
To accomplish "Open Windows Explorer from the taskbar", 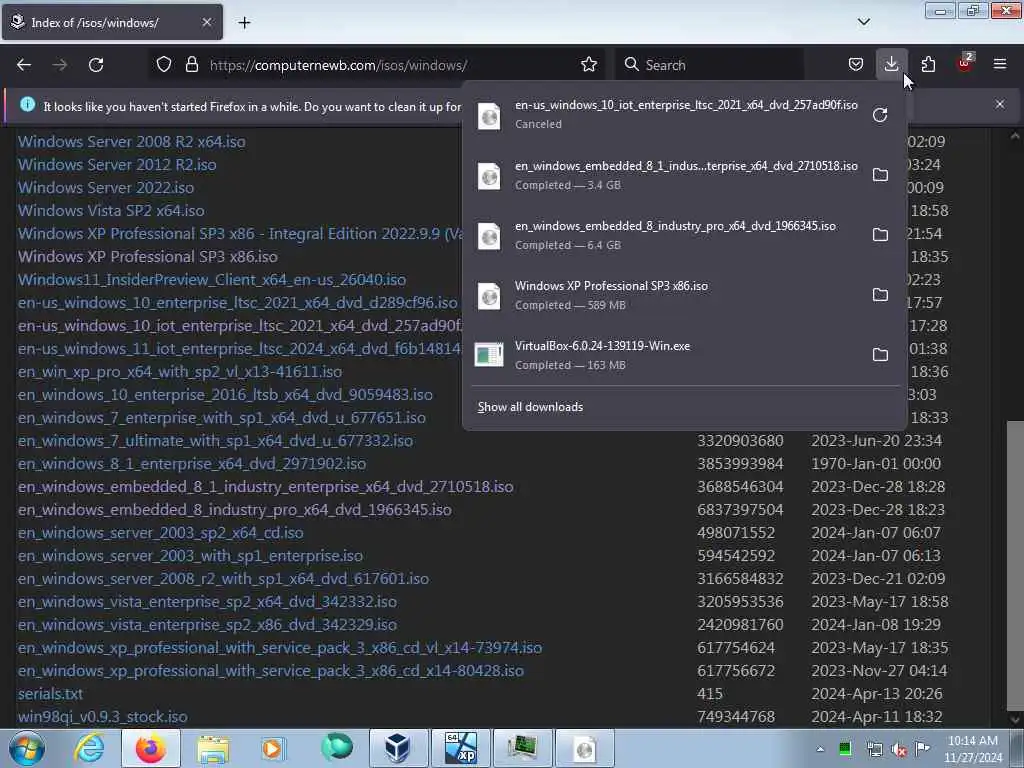I will point(213,748).
